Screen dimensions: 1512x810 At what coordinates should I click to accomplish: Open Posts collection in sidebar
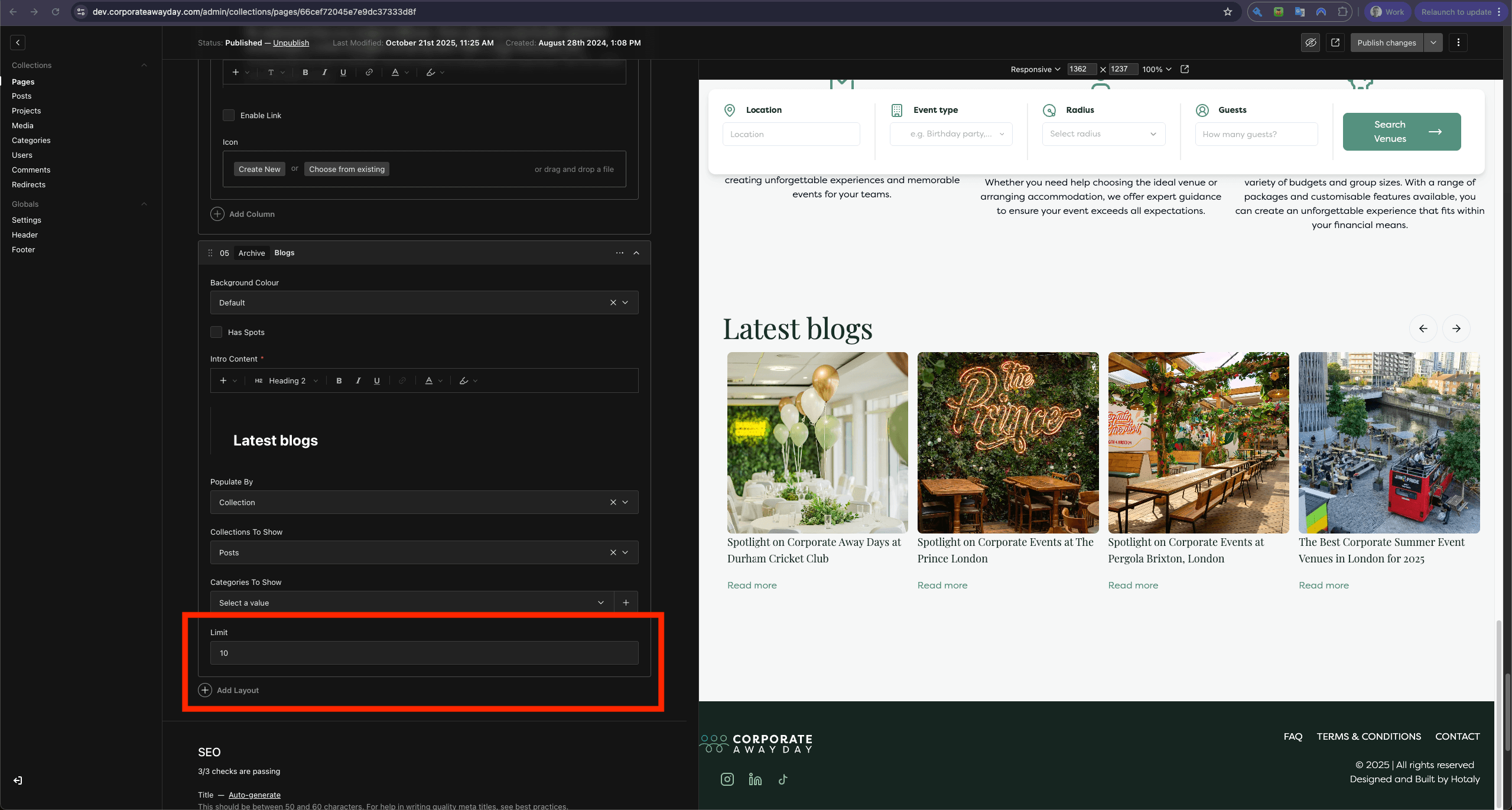point(21,96)
